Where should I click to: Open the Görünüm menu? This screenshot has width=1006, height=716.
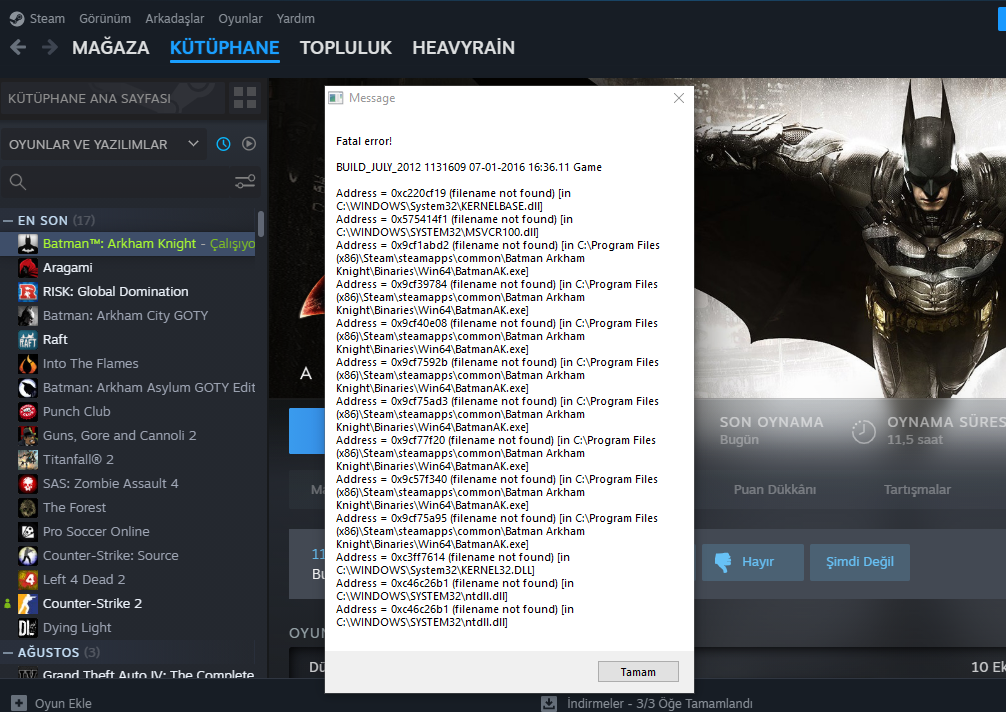coord(105,19)
